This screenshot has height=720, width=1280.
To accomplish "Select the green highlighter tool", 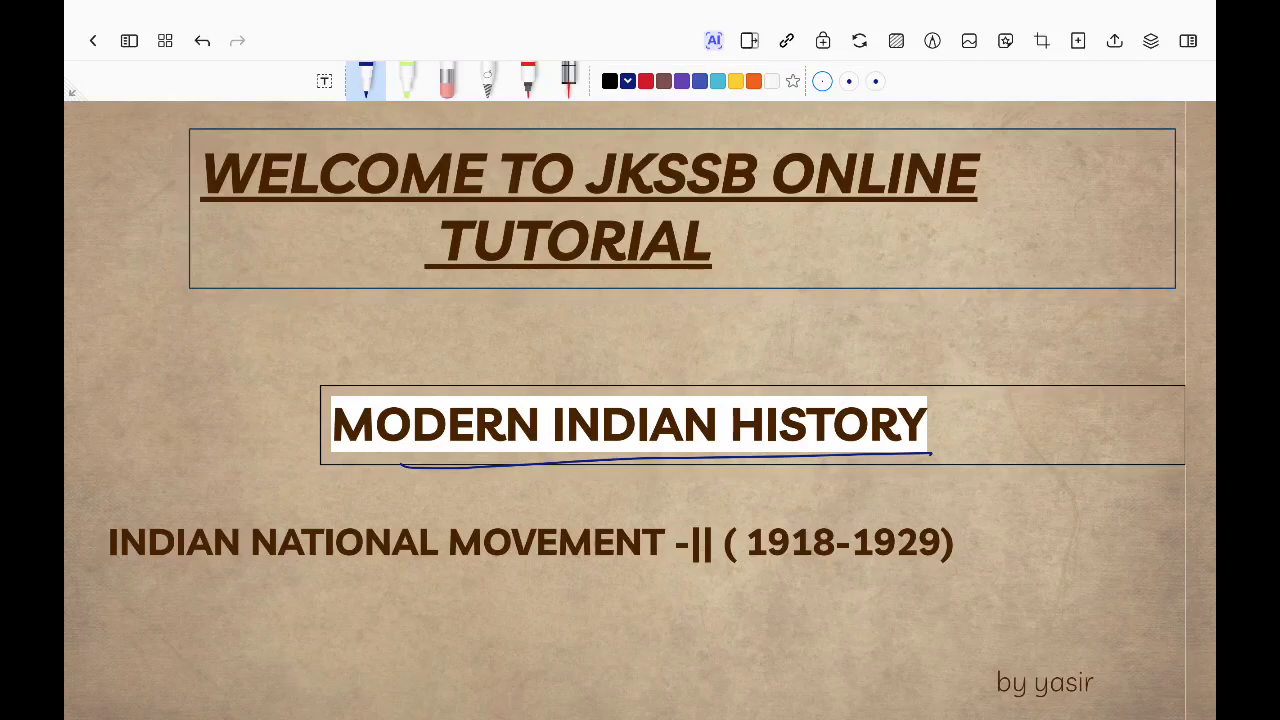I will click(407, 80).
